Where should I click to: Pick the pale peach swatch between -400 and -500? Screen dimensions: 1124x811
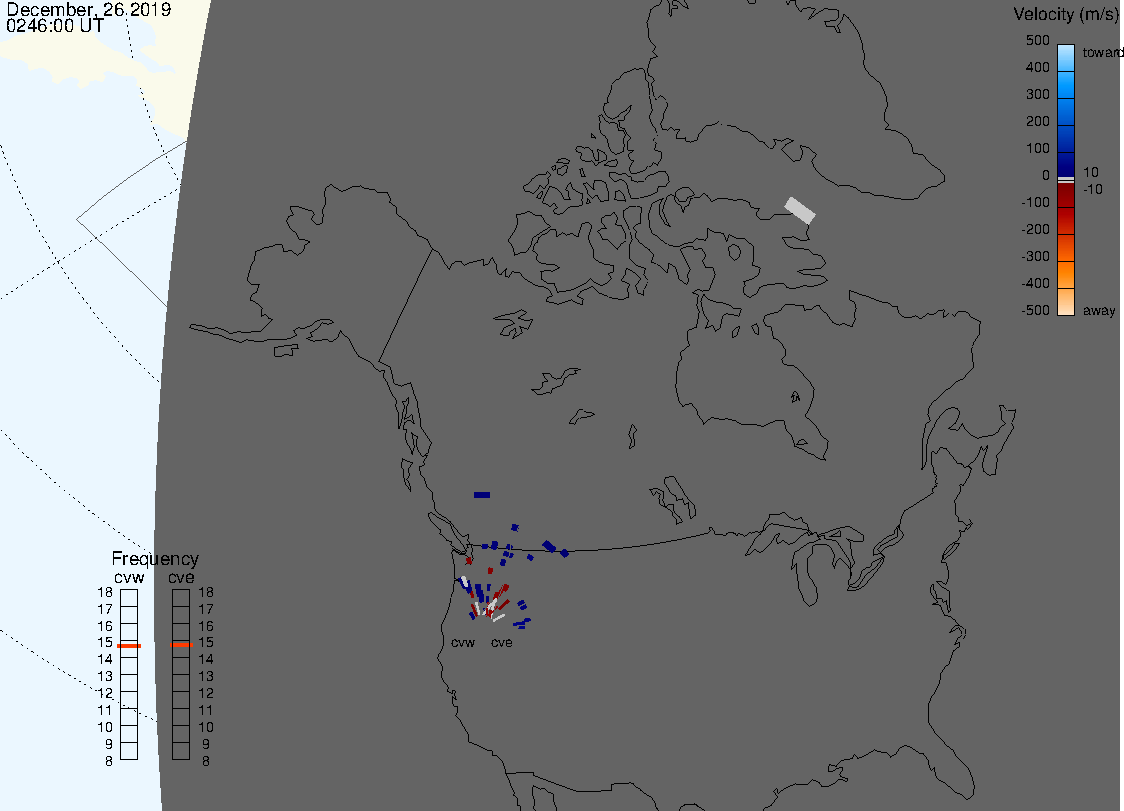(x=1066, y=302)
